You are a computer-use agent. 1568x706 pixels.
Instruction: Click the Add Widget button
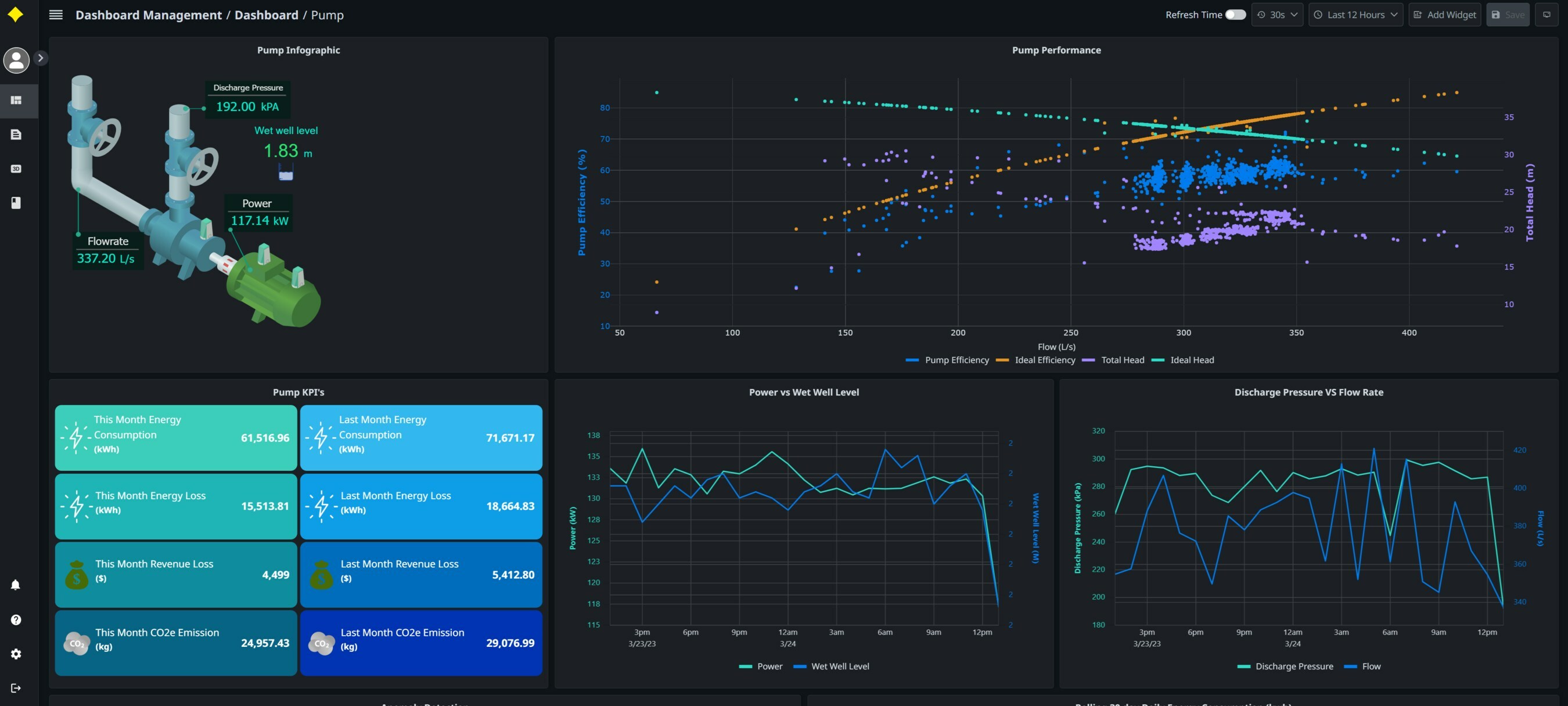pyautogui.click(x=1444, y=15)
